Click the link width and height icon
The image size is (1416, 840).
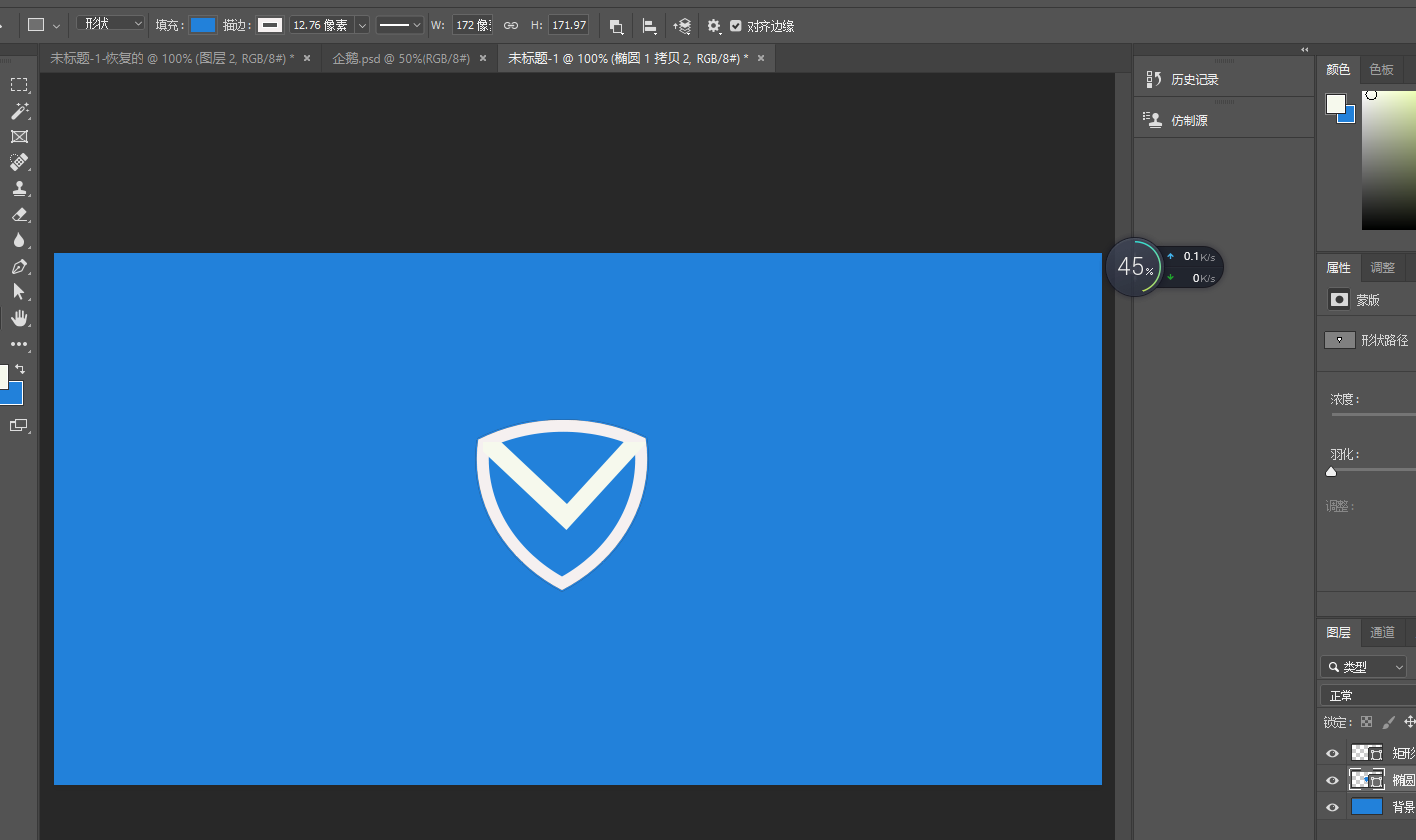tap(511, 25)
